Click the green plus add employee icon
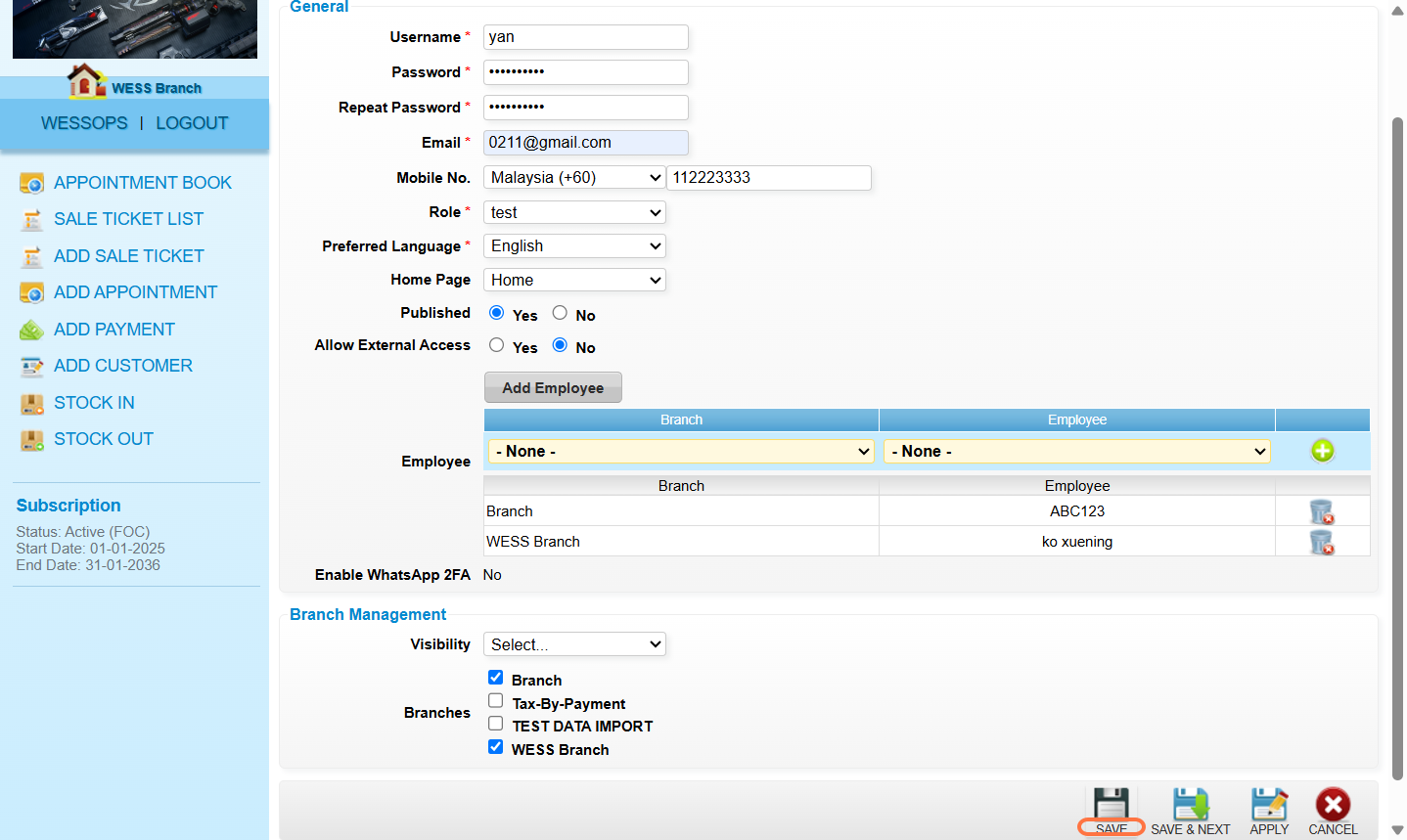The width and height of the screenshot is (1407, 840). tap(1322, 451)
